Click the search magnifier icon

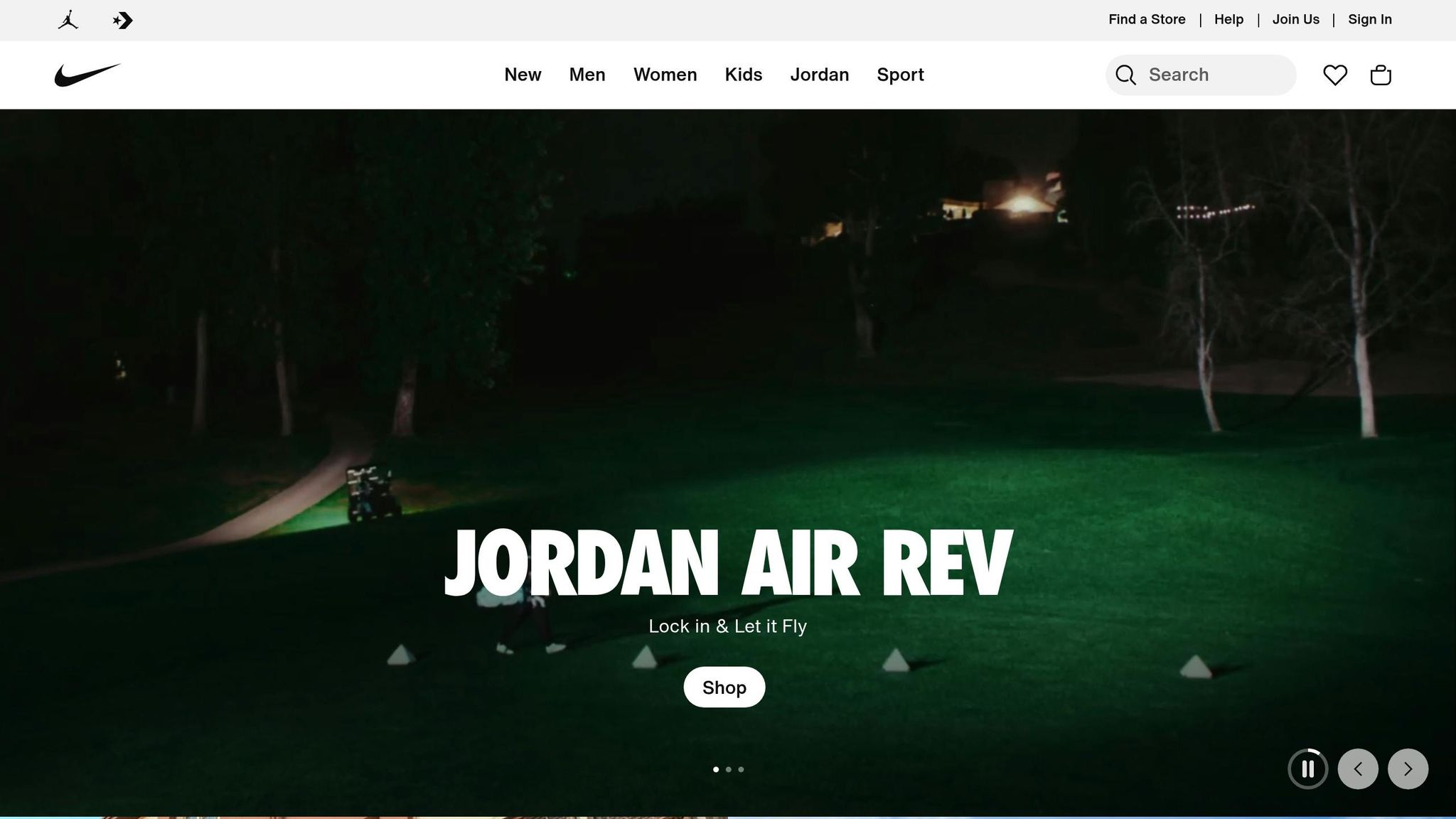pyautogui.click(x=1125, y=75)
